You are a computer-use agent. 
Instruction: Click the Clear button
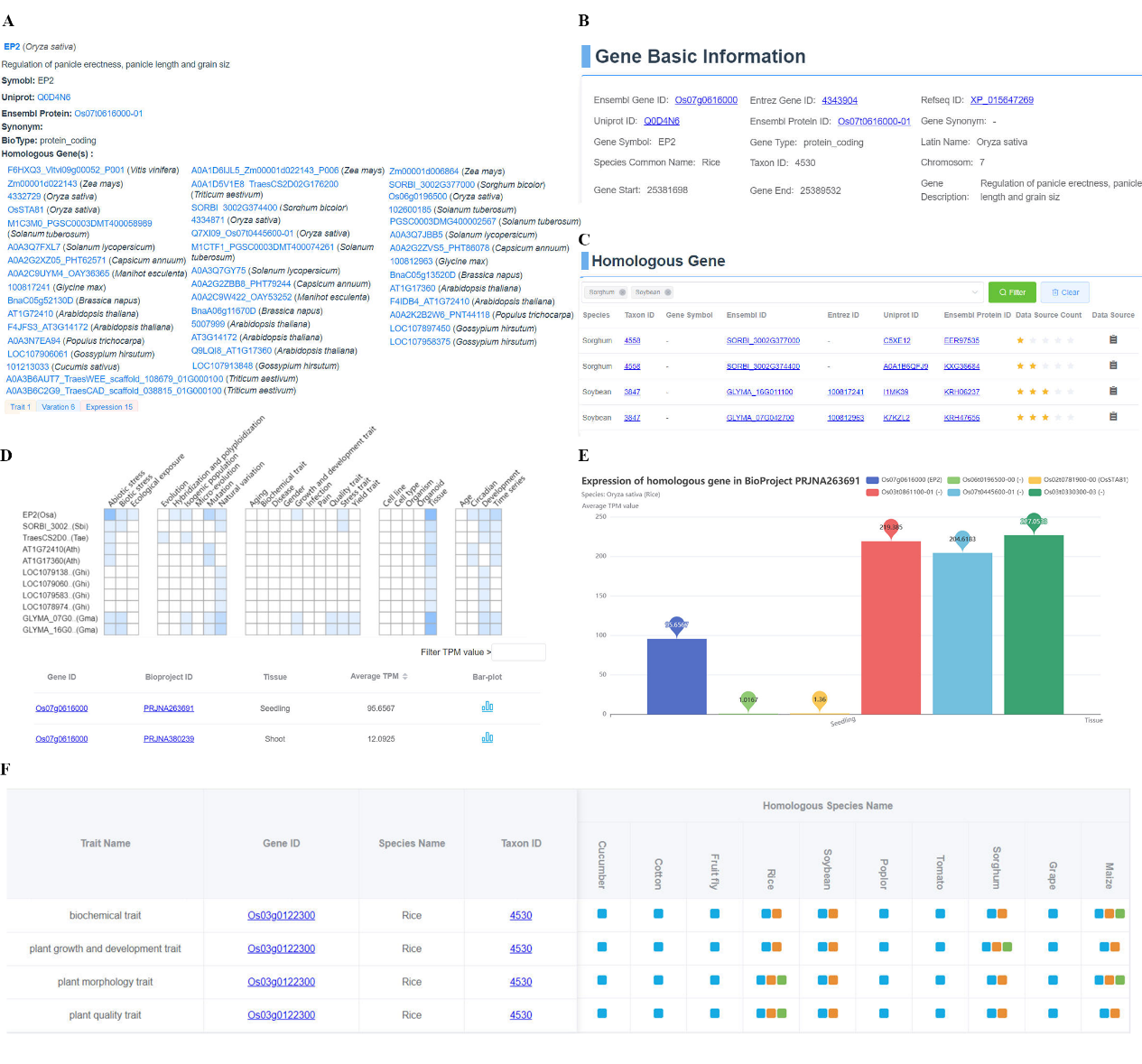[1065, 292]
